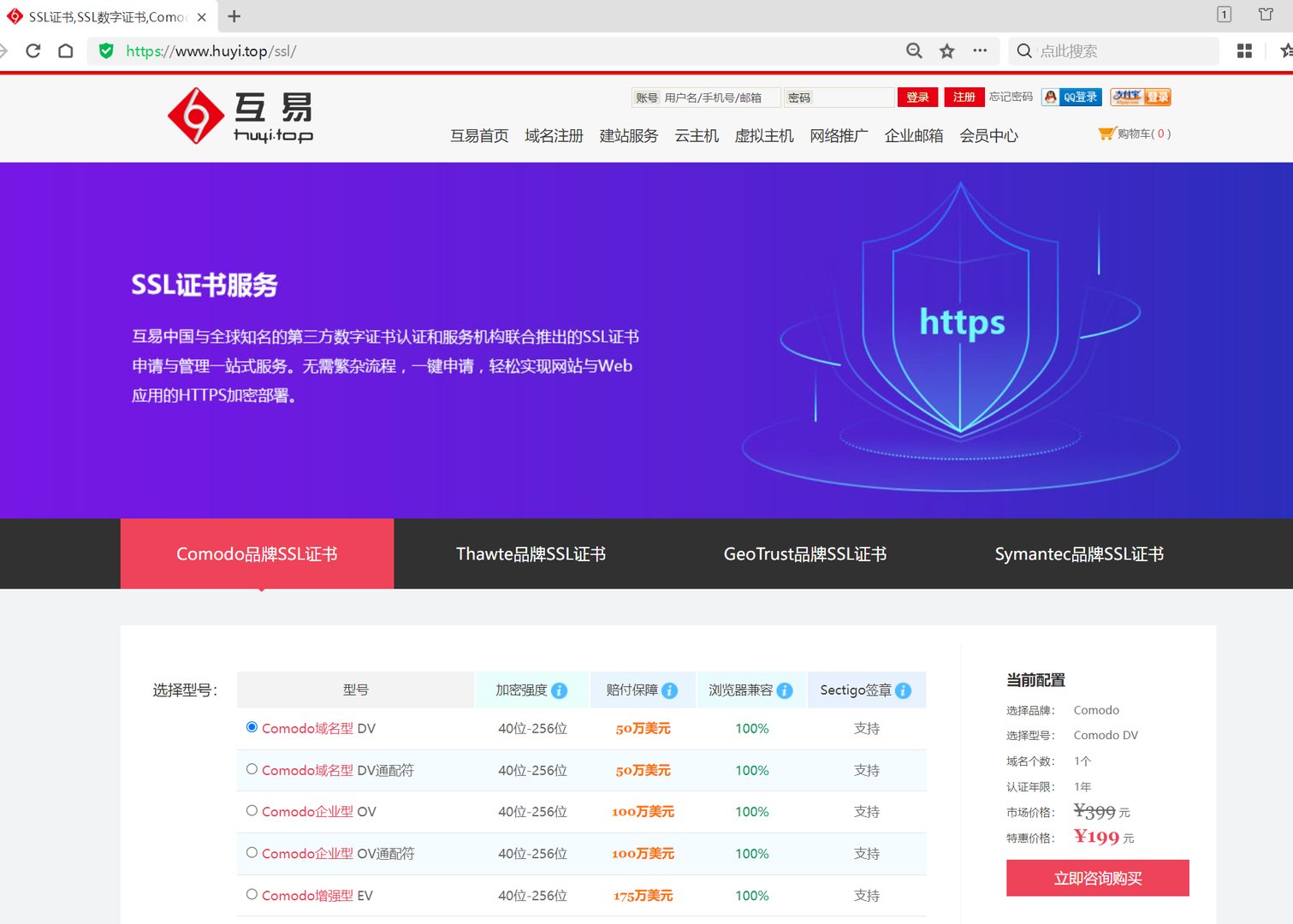Open the shopping cart 购物车

[x=1134, y=133]
